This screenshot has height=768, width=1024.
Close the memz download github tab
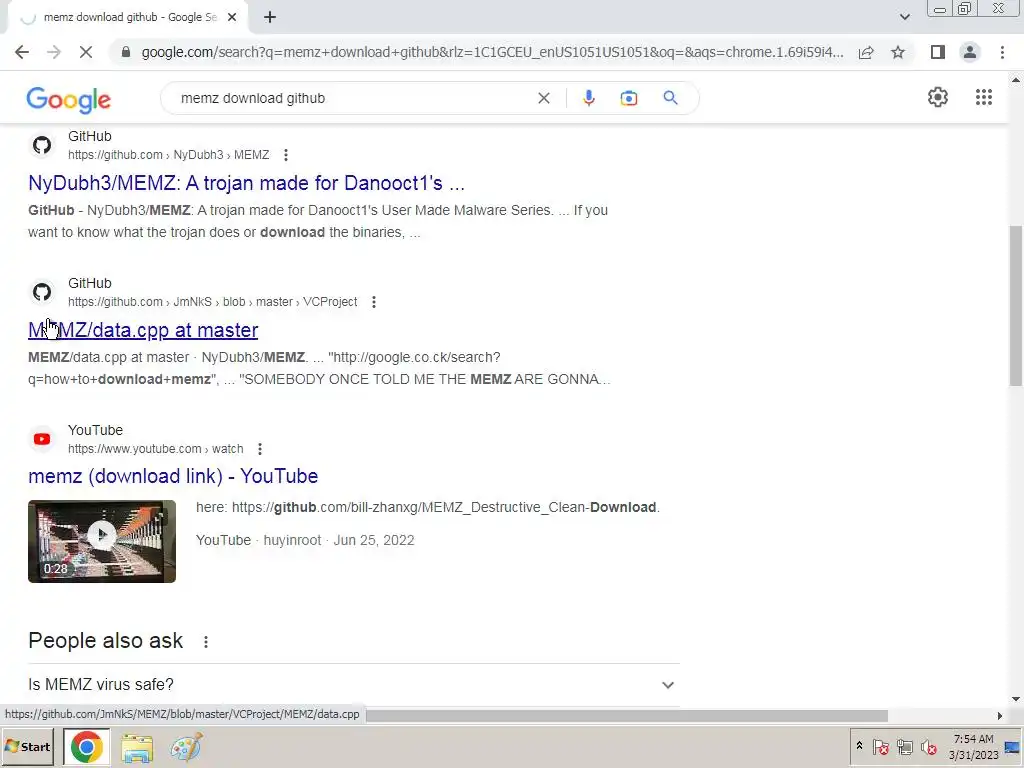232,18
